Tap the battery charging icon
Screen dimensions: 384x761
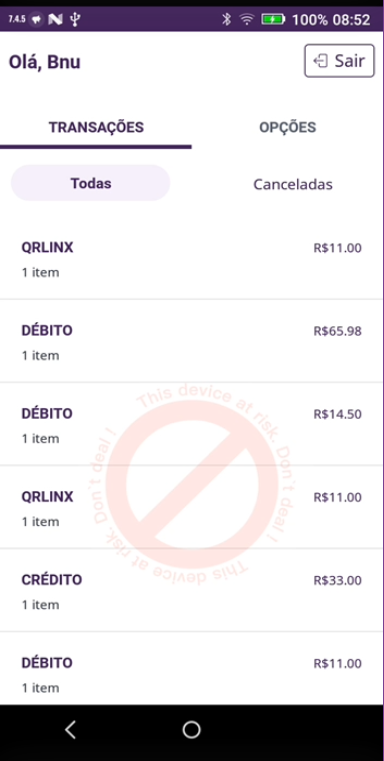[274, 19]
